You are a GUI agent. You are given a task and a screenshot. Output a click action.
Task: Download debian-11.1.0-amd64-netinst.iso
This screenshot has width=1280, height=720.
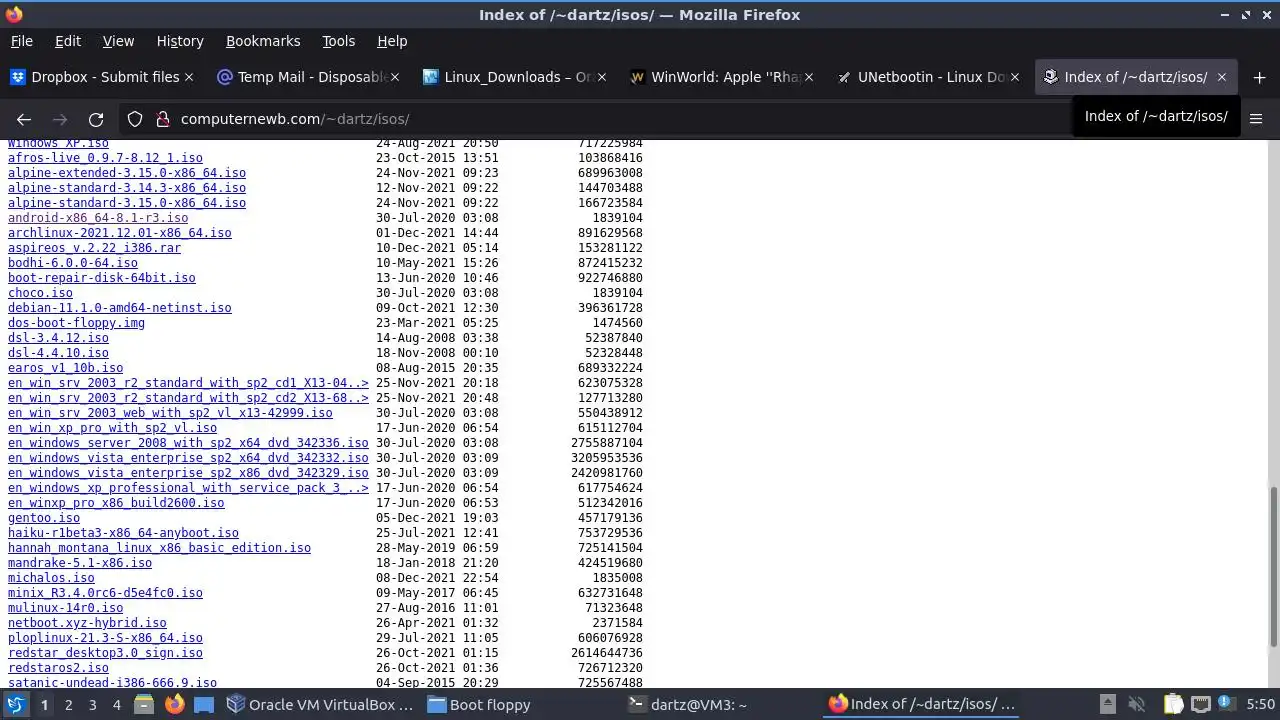pyautogui.click(x=119, y=308)
